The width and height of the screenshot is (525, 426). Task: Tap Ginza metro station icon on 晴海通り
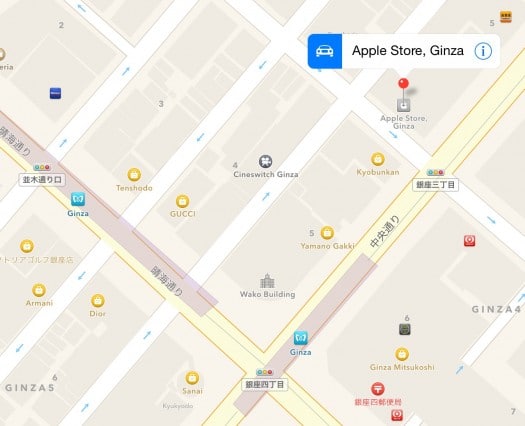coord(78,199)
